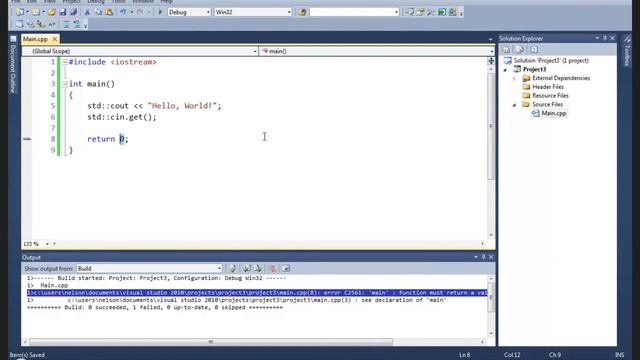Screen dimensions: 640x360
Task: Click the highlighted error C2561 output line
Action: point(257,293)
